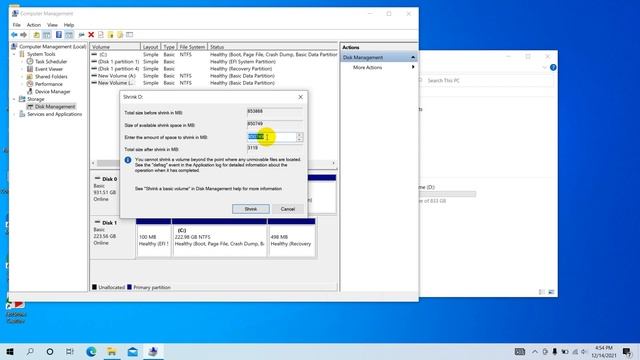Click the Properties page icon beside the red X
The width and height of the screenshot is (640, 360).
pos(101,35)
